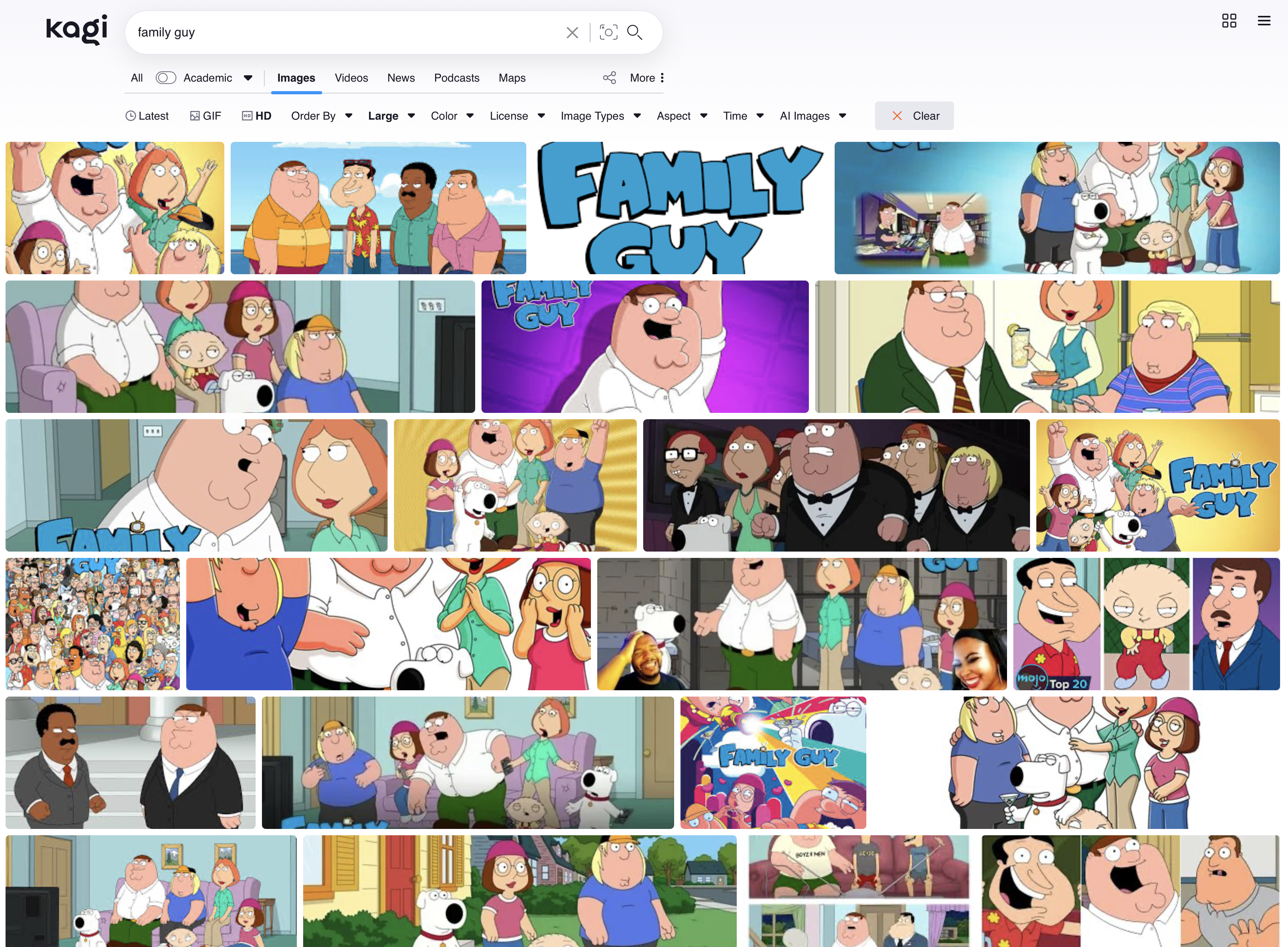
Task: Open the grid apps icon
Action: tap(1229, 21)
